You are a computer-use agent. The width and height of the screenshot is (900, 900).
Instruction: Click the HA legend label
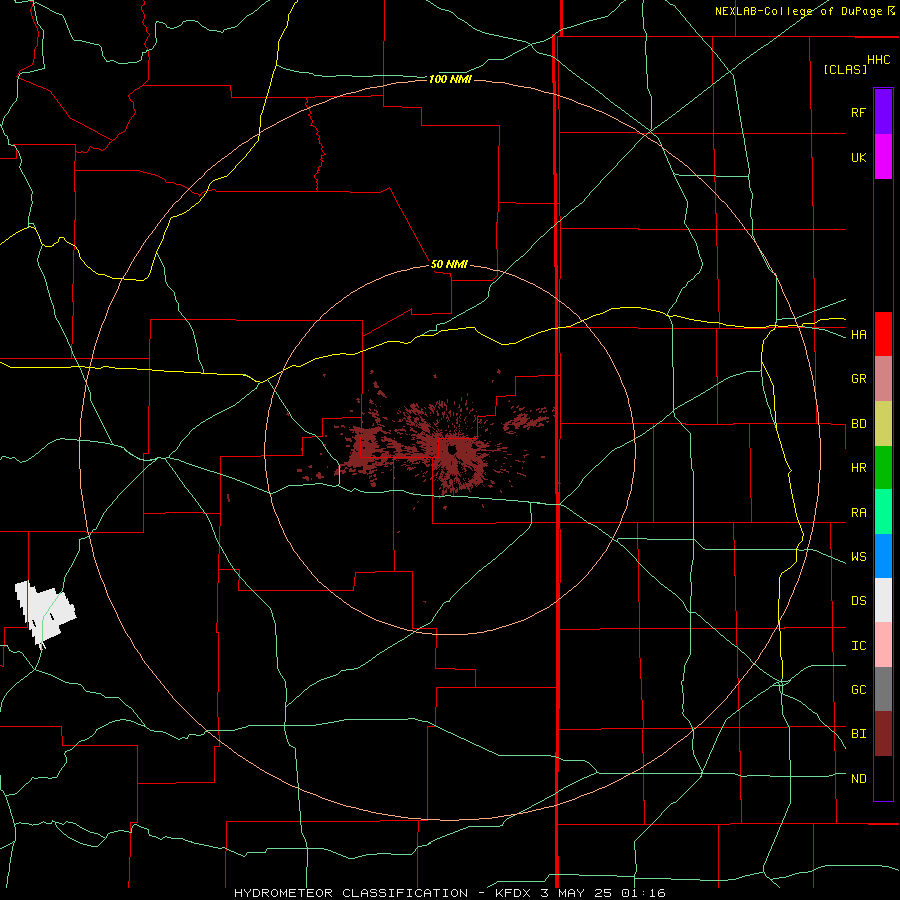tap(858, 335)
